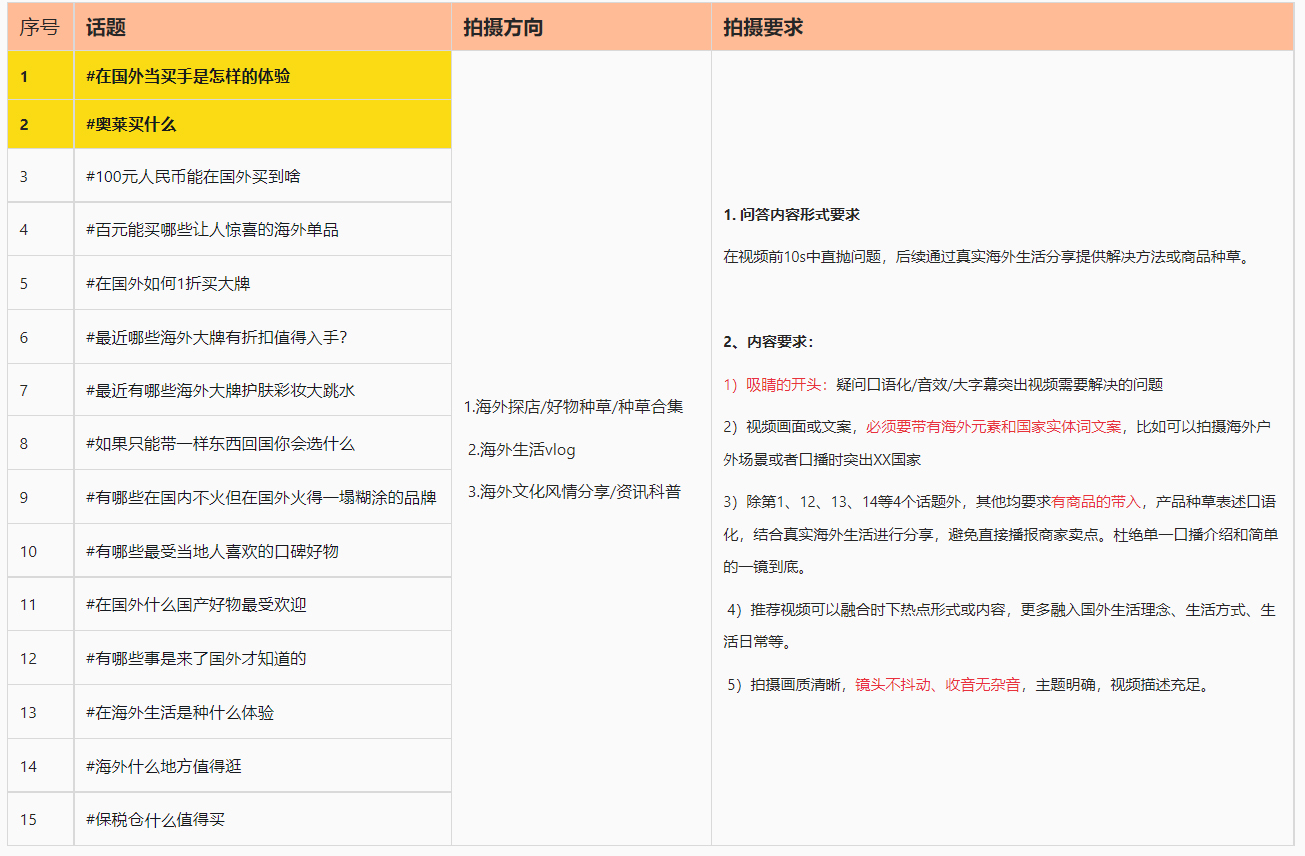Click the 序号 column header cell
The image size is (1305, 856).
(37, 28)
